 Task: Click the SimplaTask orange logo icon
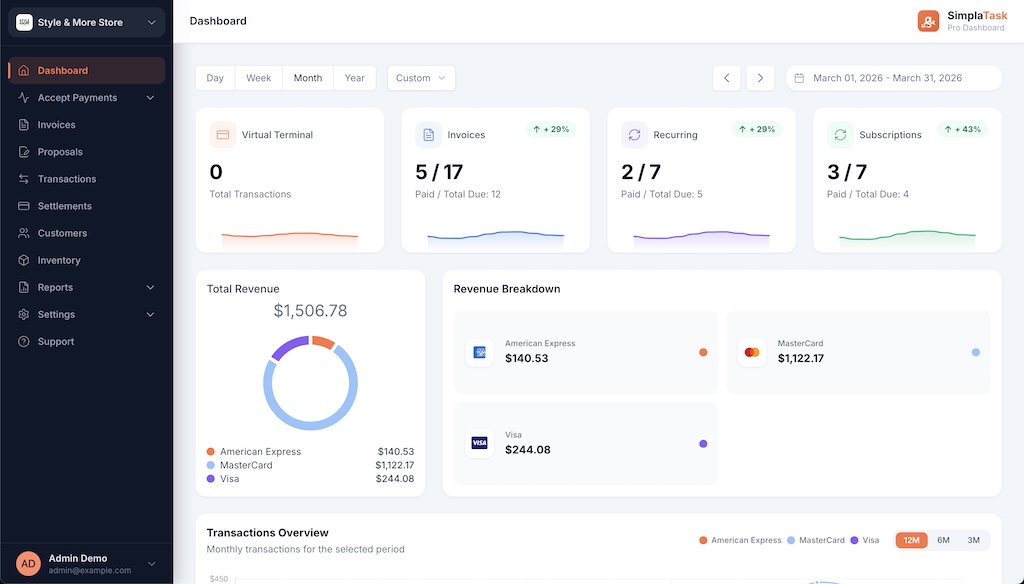(x=928, y=21)
